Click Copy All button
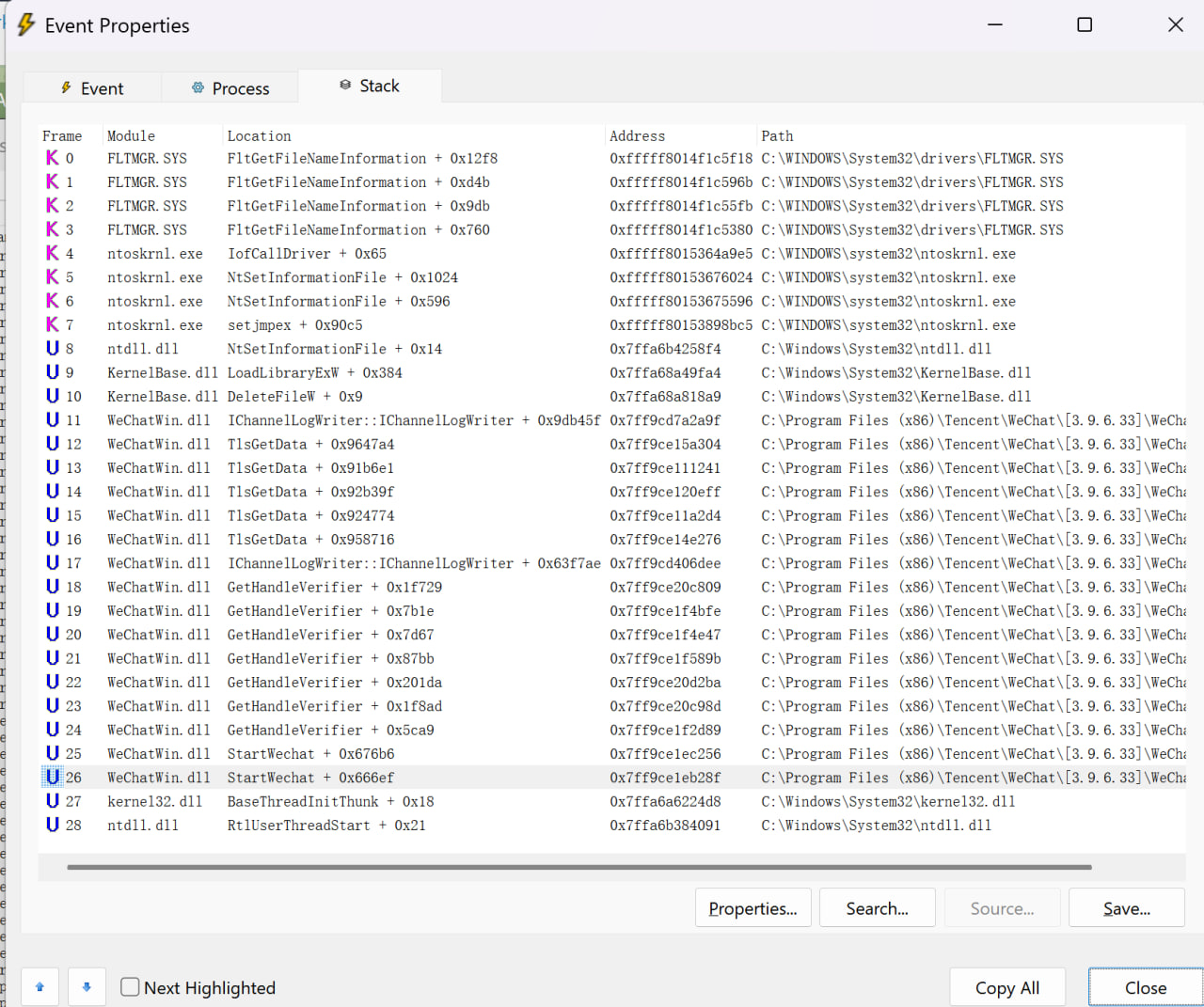Screen dimensions: 1204x1007 tap(1006, 987)
